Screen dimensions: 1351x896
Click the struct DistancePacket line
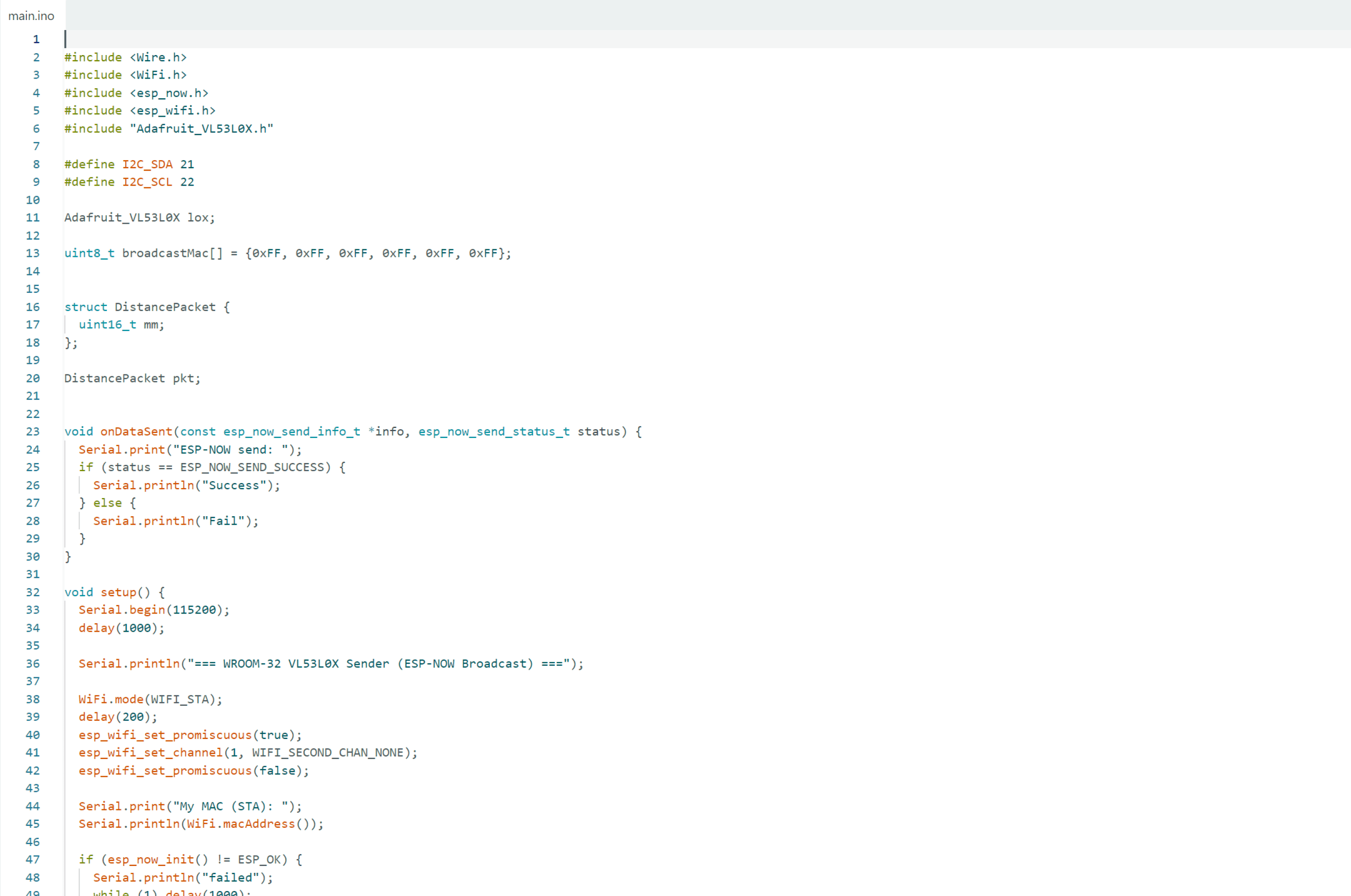(147, 307)
